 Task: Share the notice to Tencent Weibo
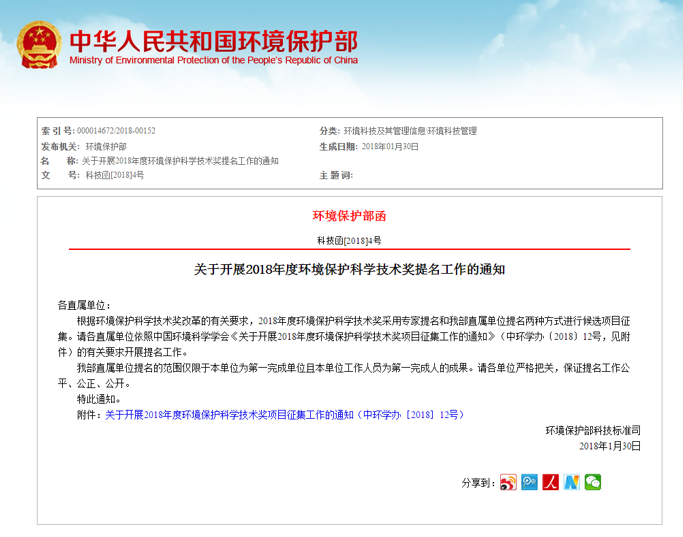click(x=528, y=482)
